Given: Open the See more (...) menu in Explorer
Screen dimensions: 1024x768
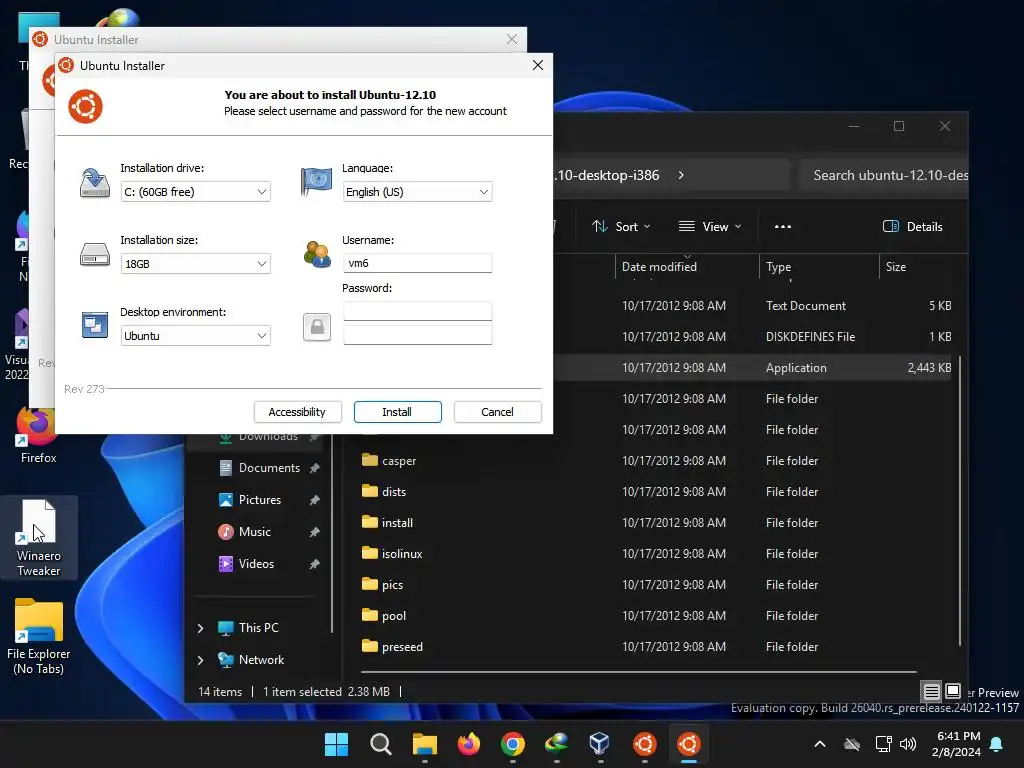Looking at the screenshot, I should (x=782, y=227).
